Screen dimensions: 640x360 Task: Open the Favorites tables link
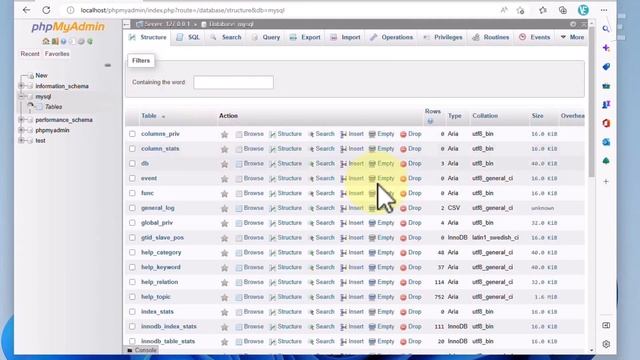pos(57,54)
